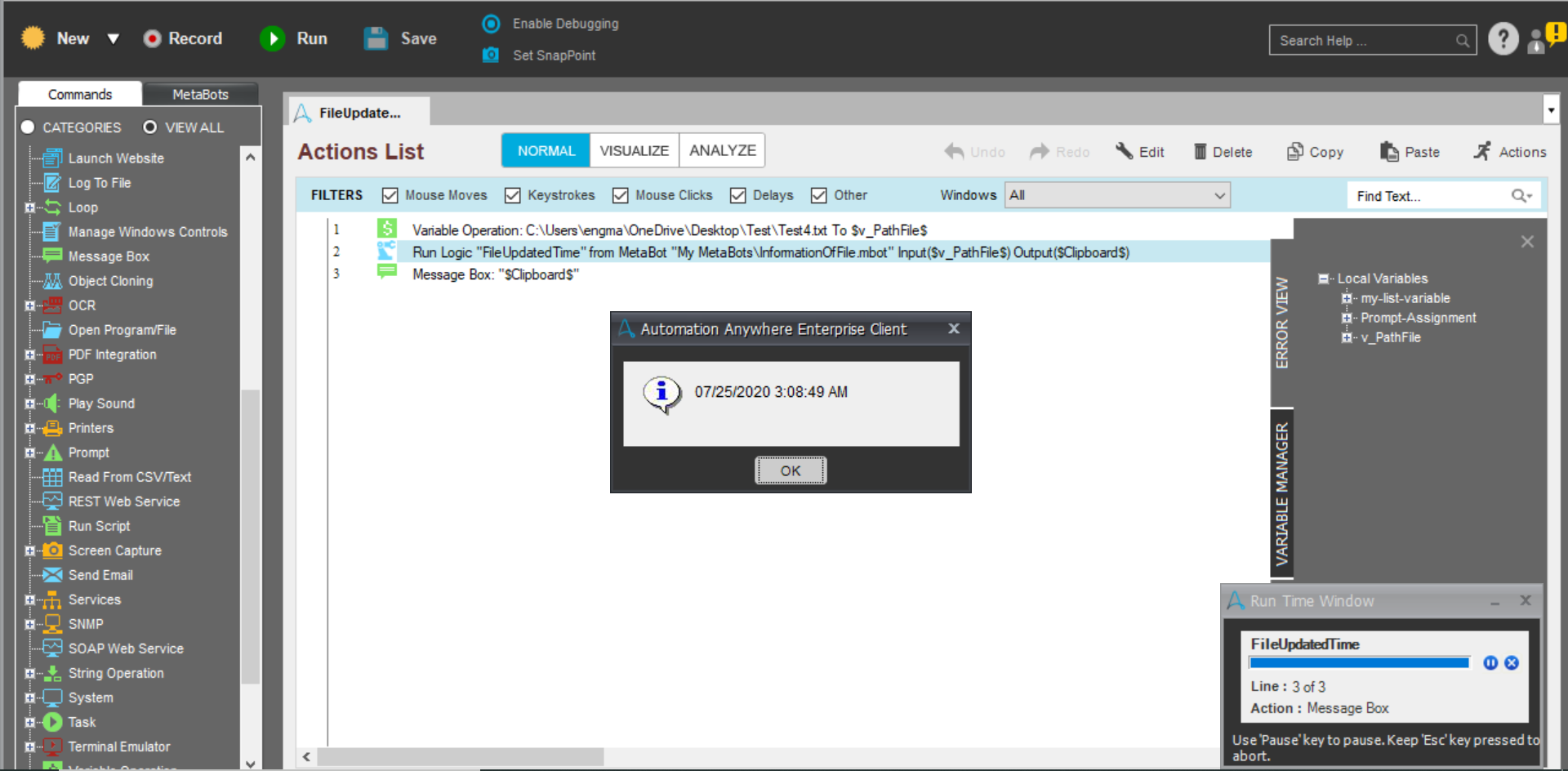Click the Run Script command icon

pyautogui.click(x=52, y=525)
